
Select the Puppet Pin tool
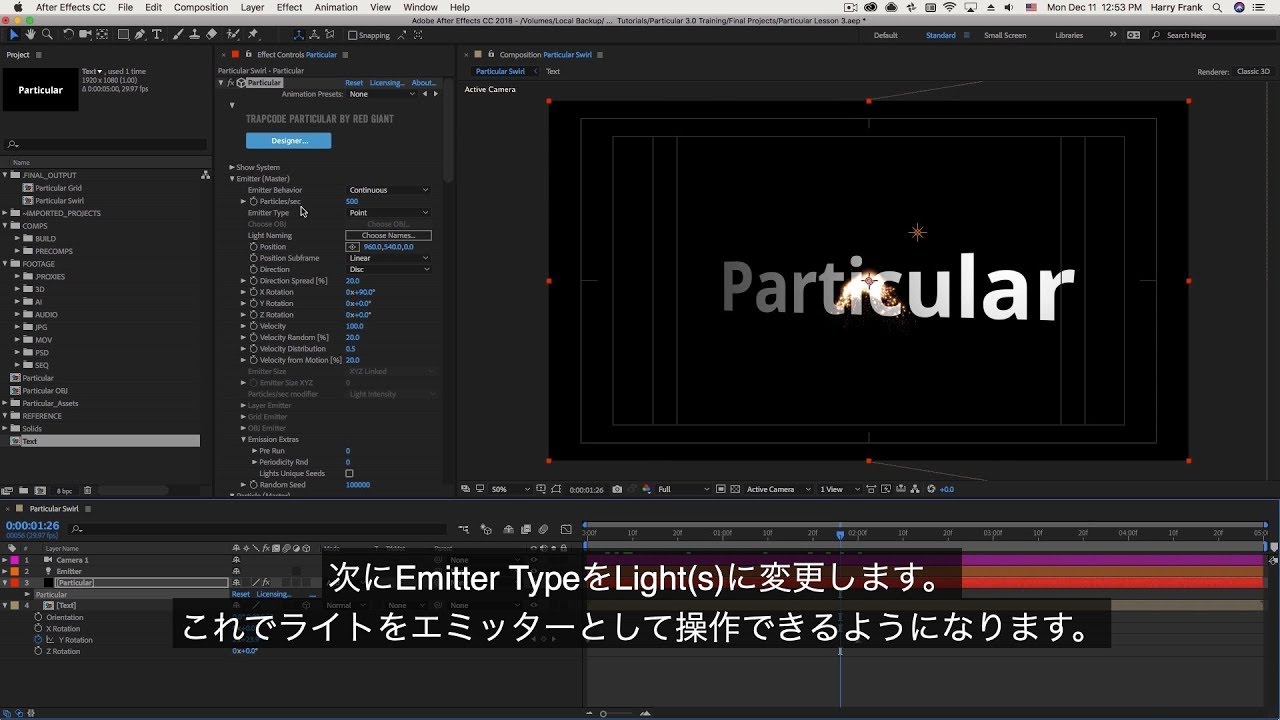[x=253, y=35]
